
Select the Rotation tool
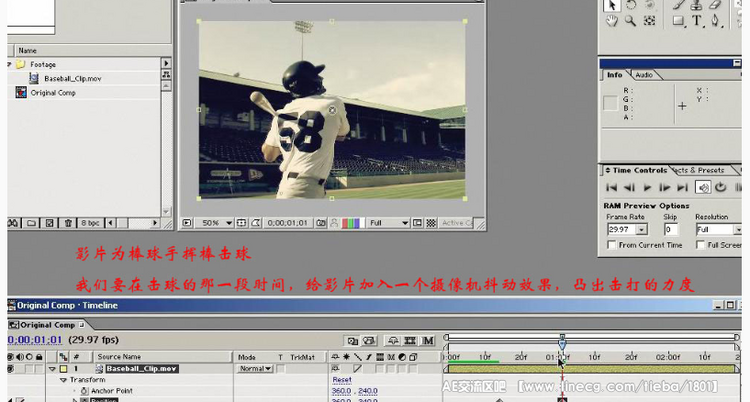pos(630,5)
